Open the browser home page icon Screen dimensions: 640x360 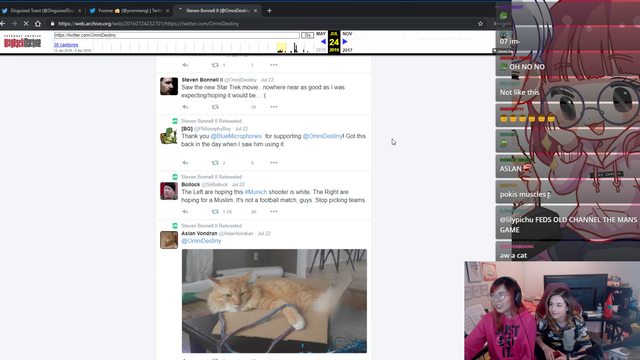38,24
